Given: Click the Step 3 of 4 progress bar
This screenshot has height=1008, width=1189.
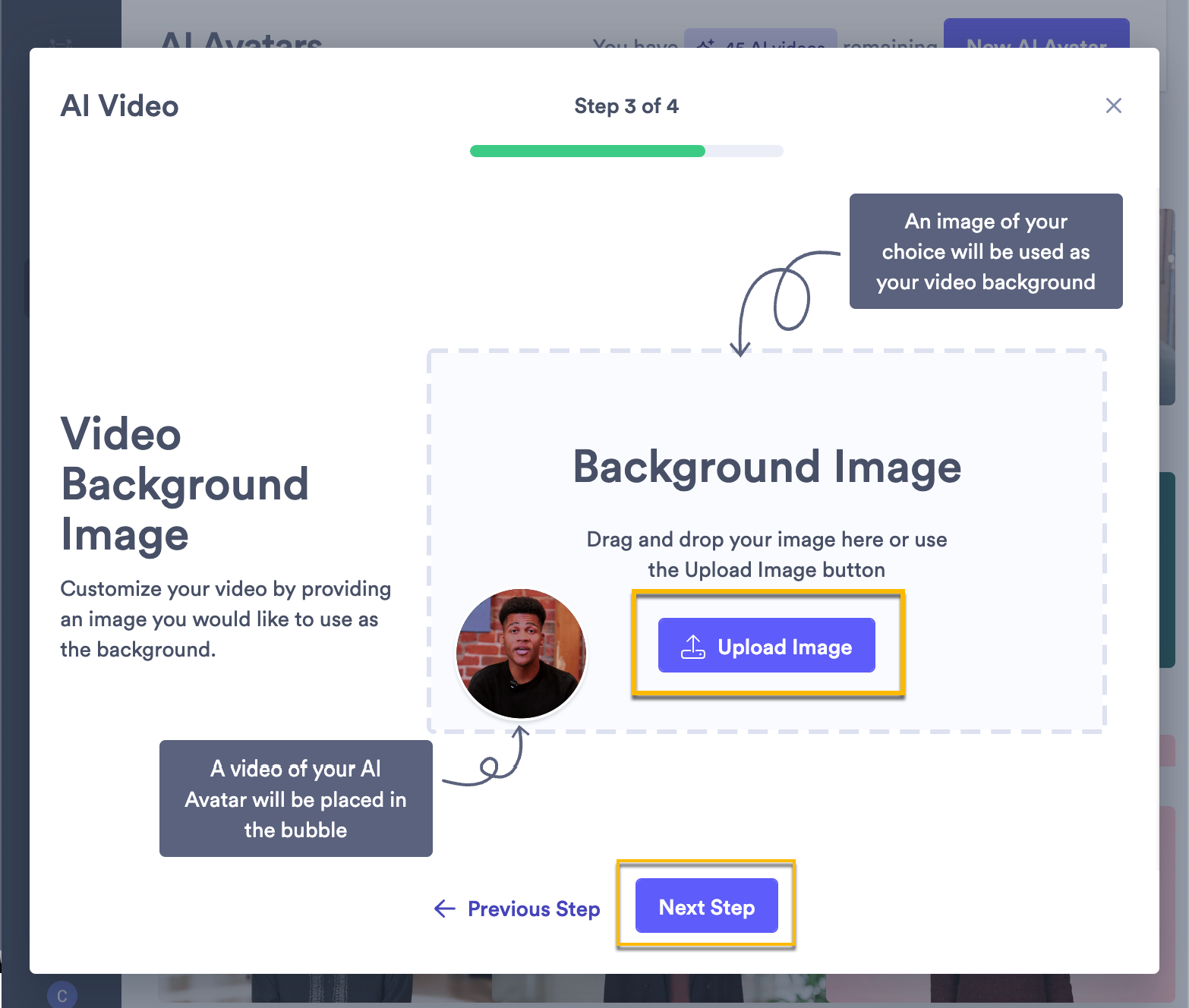Looking at the screenshot, I should tap(626, 151).
